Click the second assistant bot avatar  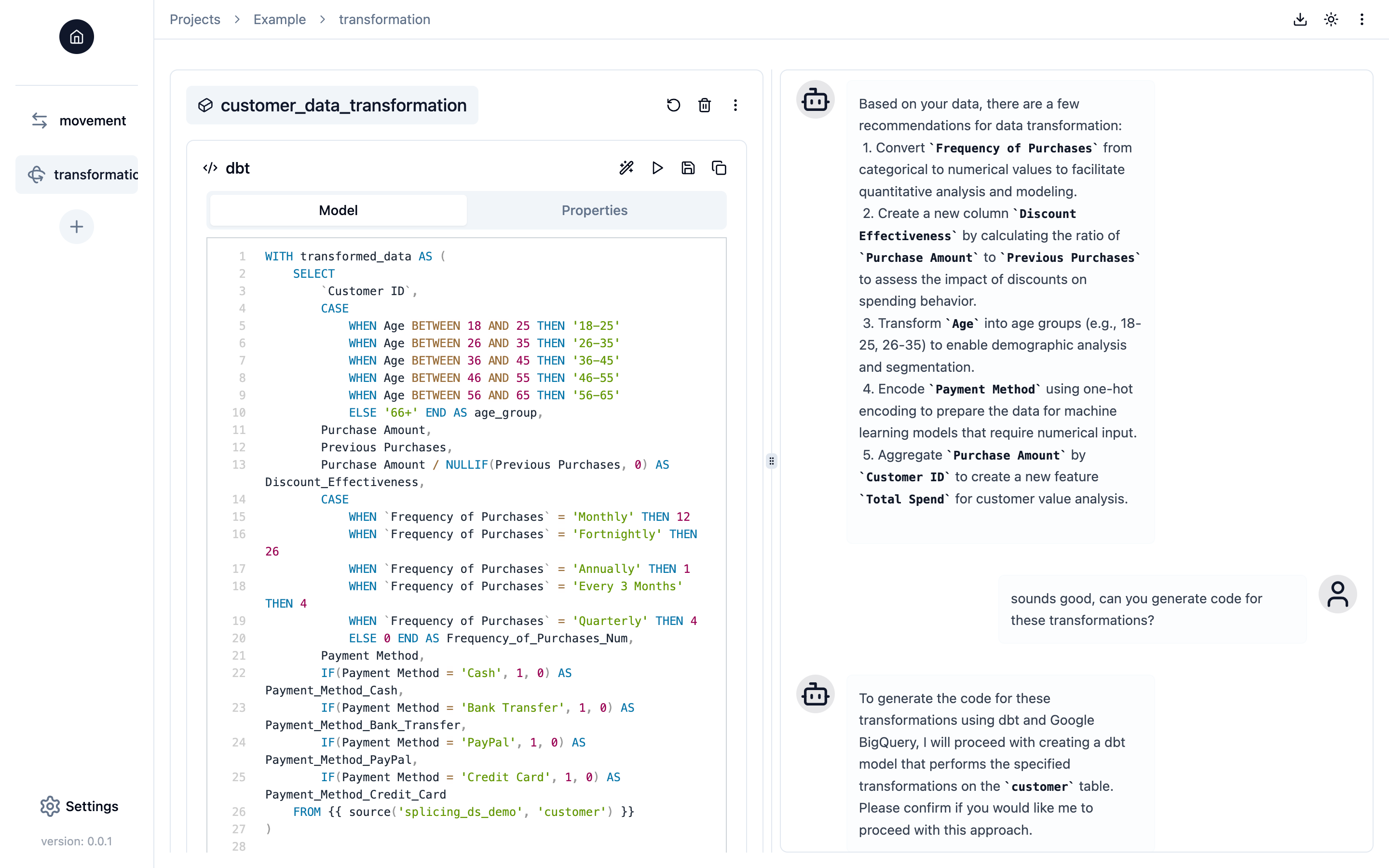tap(815, 694)
